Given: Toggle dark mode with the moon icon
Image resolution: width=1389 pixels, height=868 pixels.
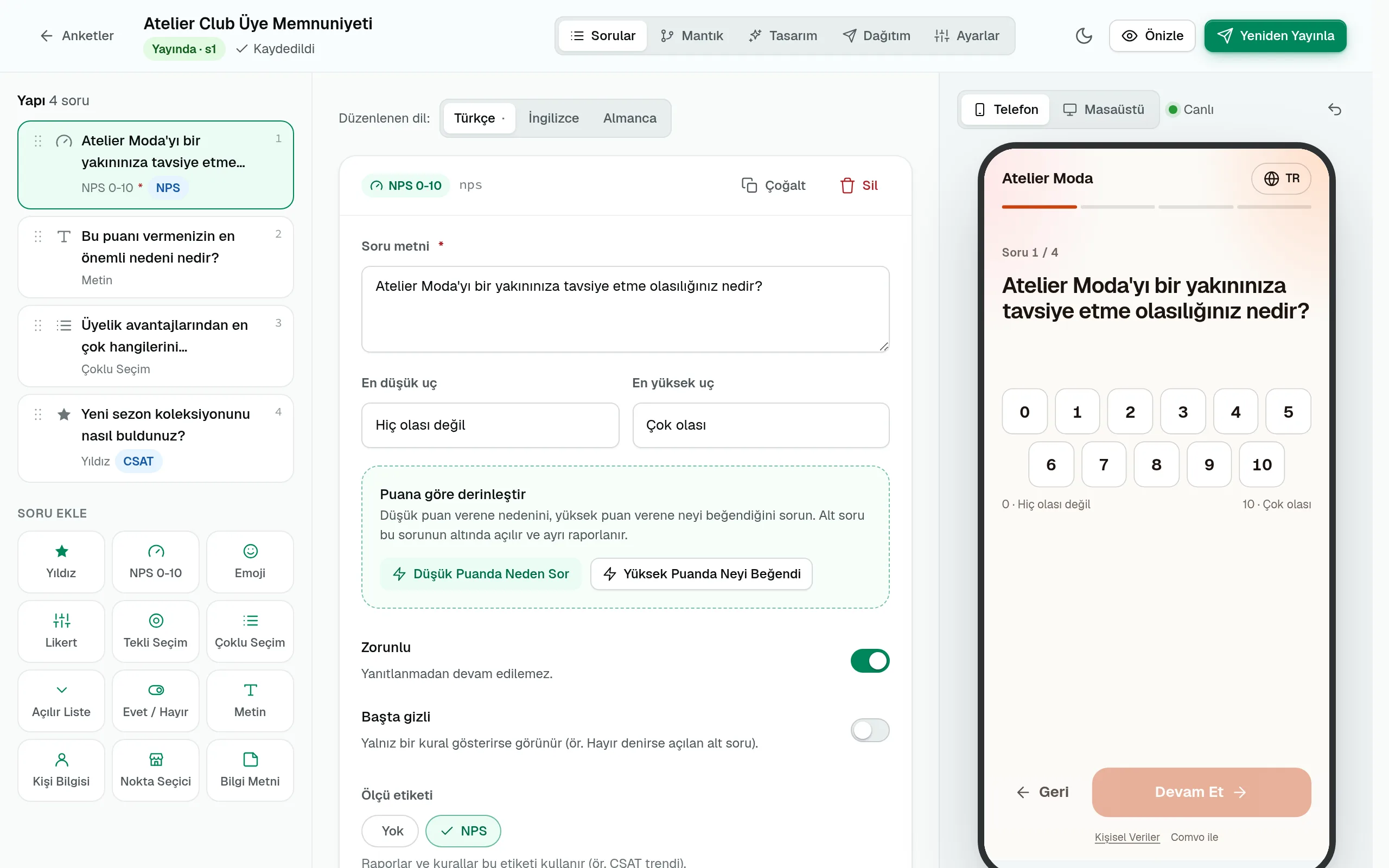Looking at the screenshot, I should [1083, 36].
